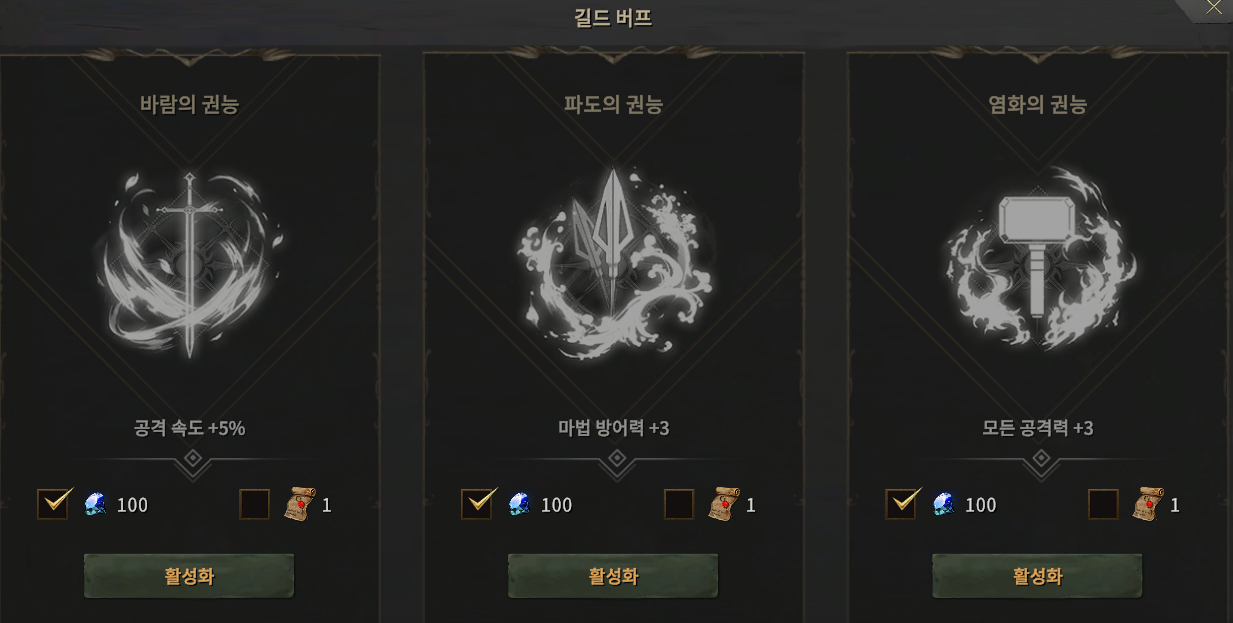Activate 염화의 권능 with the 활성화 button
Image resolution: width=1233 pixels, height=623 pixels.
[x=1037, y=576]
